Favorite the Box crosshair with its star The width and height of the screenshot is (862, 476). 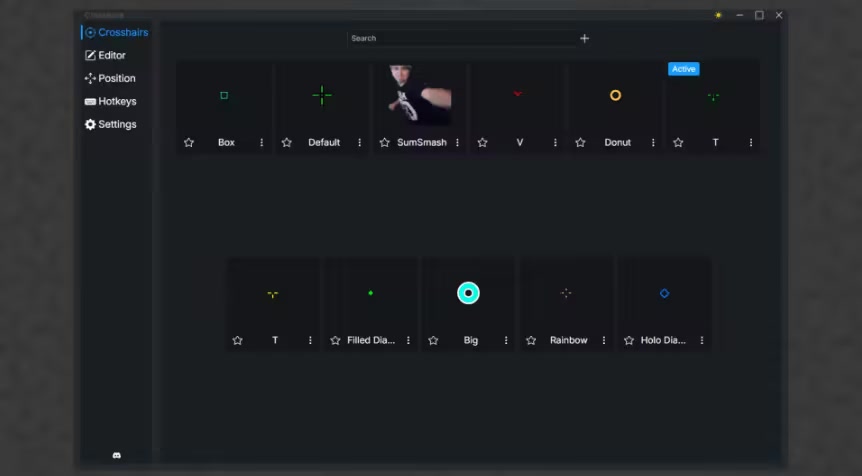[x=189, y=142]
